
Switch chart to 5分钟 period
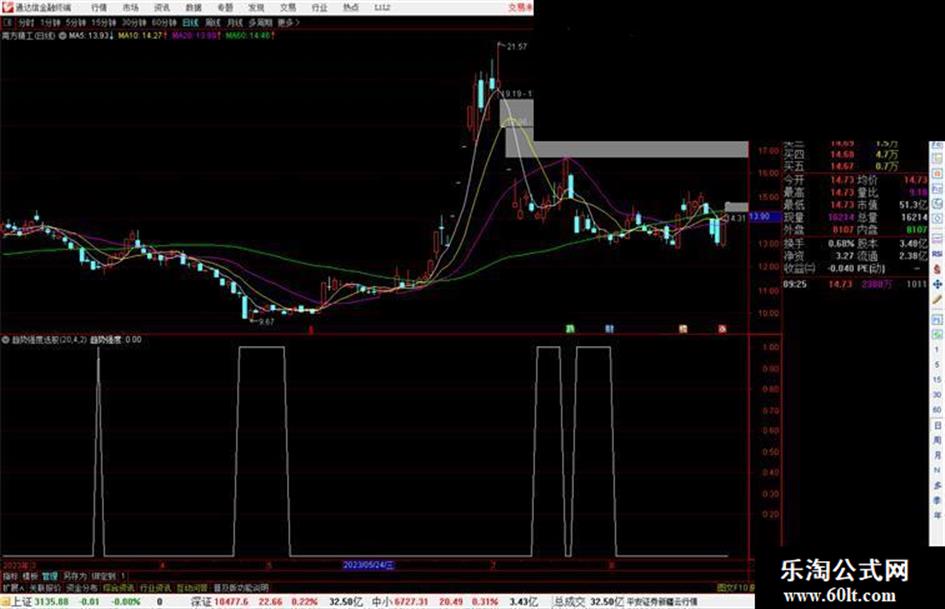click(75, 22)
